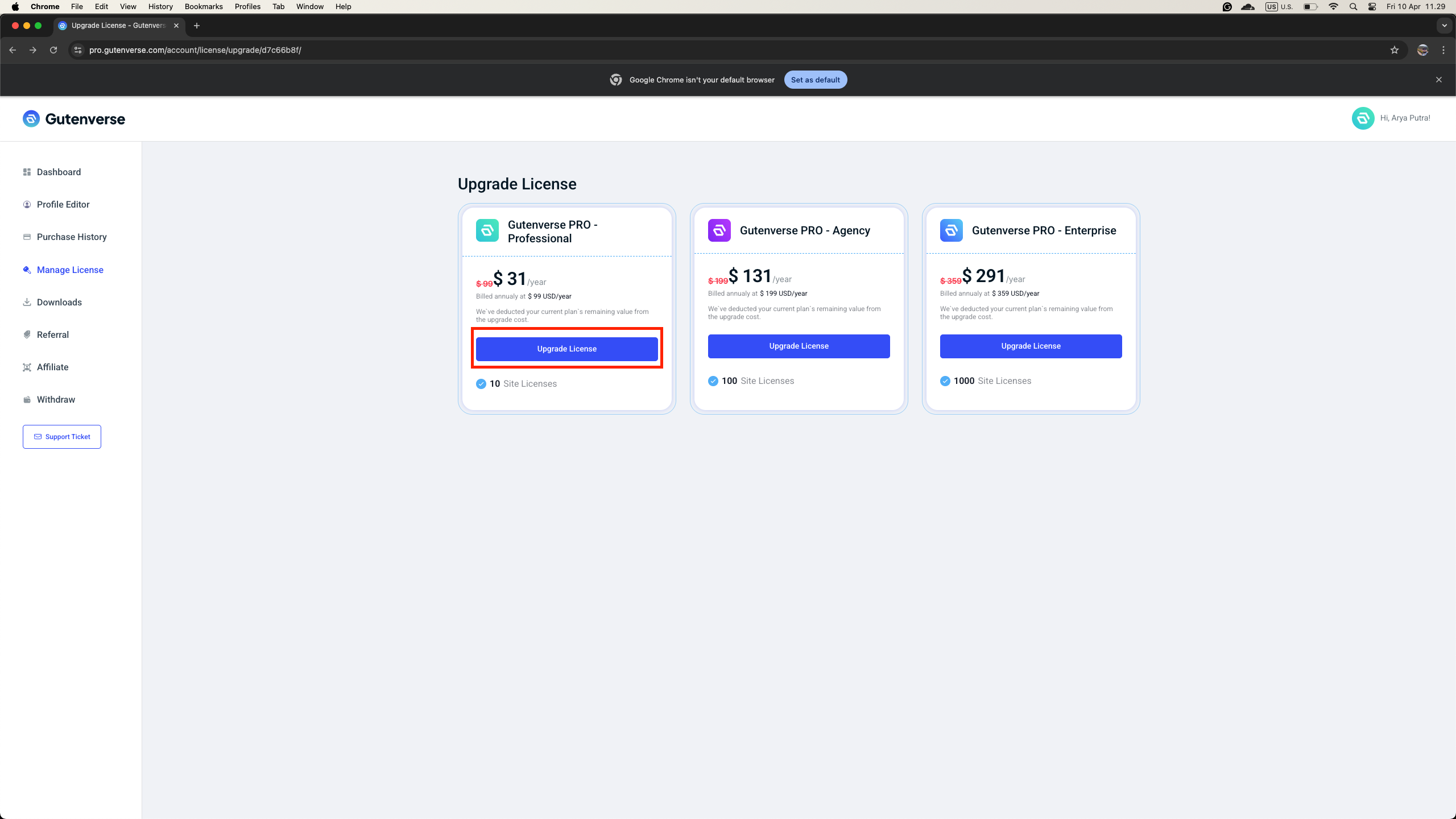Upgrade license to the Agency plan
This screenshot has height=819, width=1456.
coord(799,346)
